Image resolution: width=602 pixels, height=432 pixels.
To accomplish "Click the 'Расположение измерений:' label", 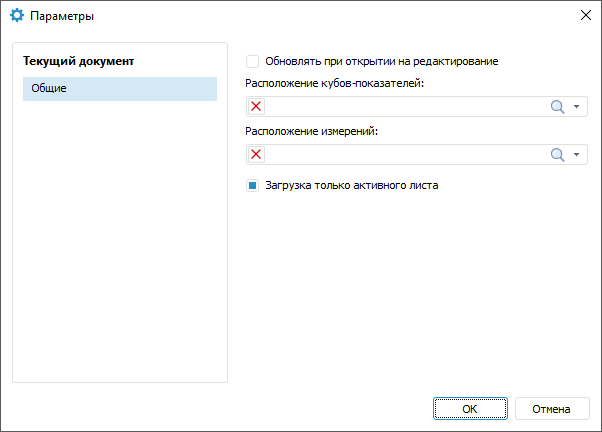I will pyautogui.click(x=312, y=130).
